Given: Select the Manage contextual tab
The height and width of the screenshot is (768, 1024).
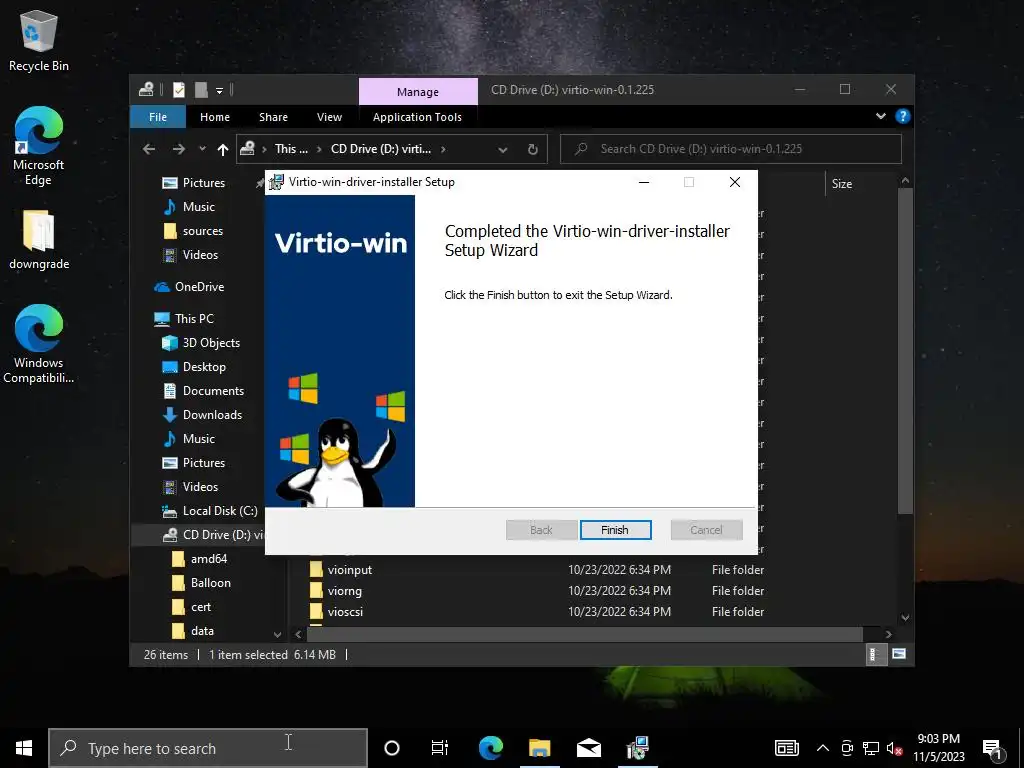Looking at the screenshot, I should click(x=418, y=91).
